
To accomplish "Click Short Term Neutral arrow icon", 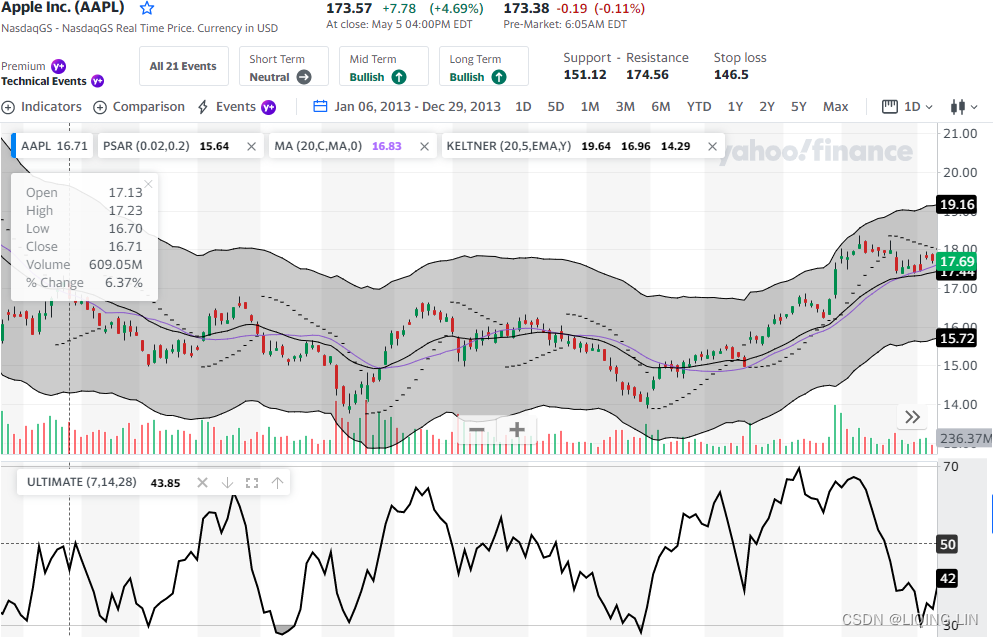I will 304,77.
